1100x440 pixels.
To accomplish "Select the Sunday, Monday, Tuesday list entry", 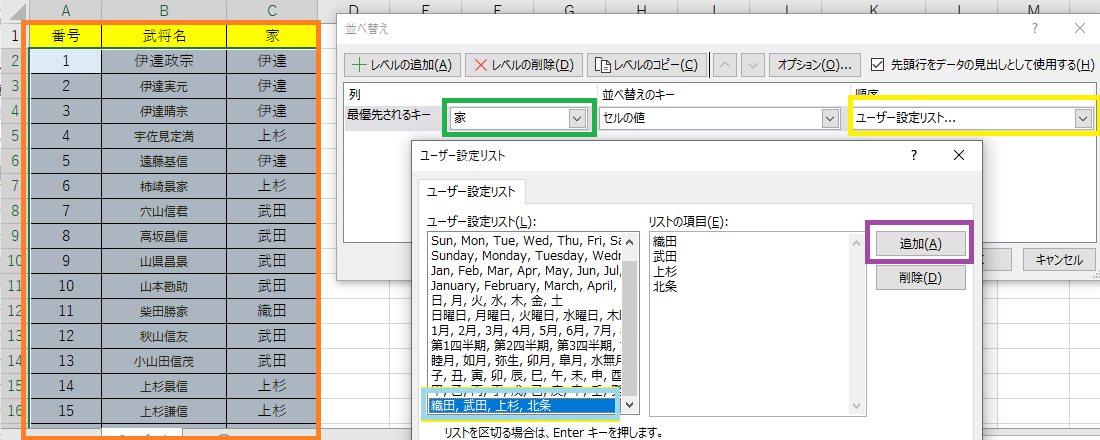I will (x=523, y=255).
